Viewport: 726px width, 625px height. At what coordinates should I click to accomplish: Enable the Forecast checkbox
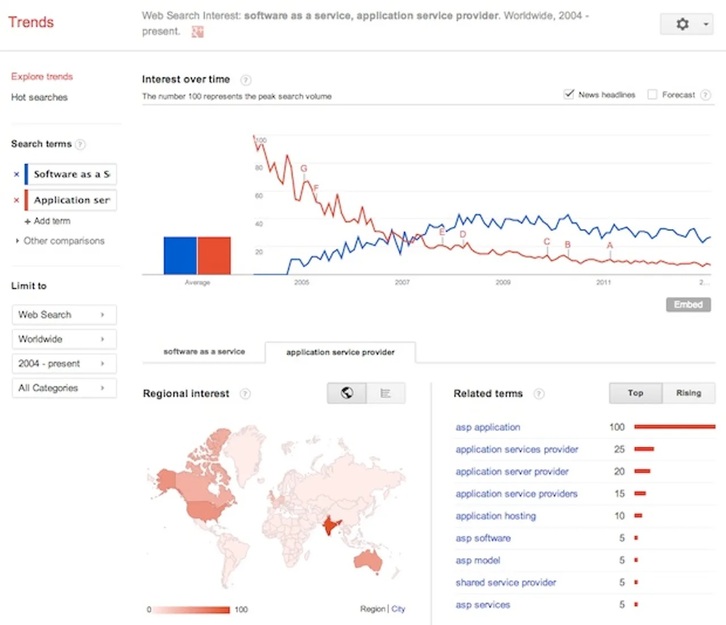[652, 94]
